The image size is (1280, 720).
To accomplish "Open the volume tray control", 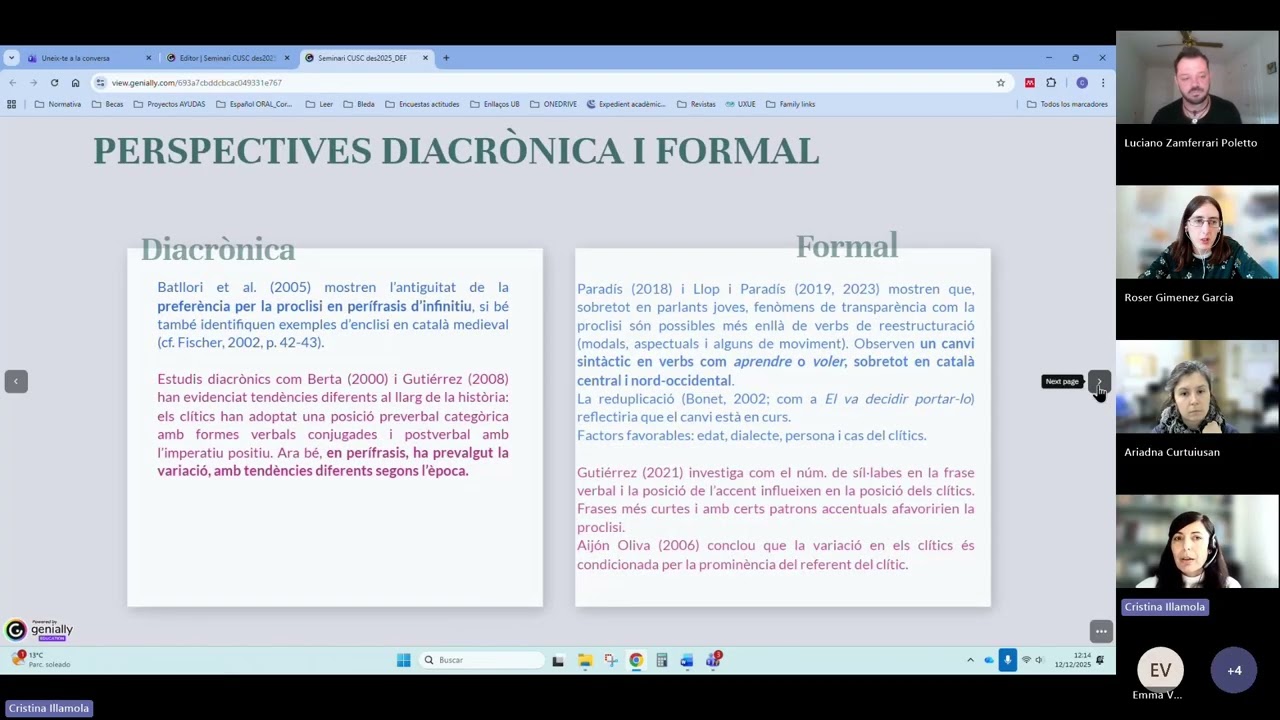I will pyautogui.click(x=1039, y=660).
